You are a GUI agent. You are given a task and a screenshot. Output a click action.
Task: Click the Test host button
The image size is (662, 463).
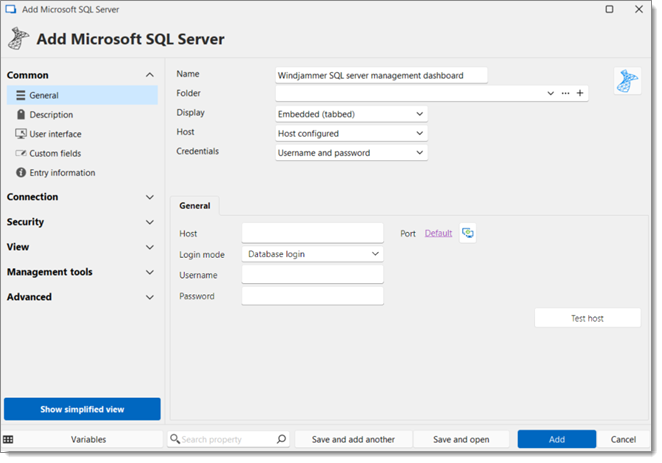pyautogui.click(x=587, y=318)
